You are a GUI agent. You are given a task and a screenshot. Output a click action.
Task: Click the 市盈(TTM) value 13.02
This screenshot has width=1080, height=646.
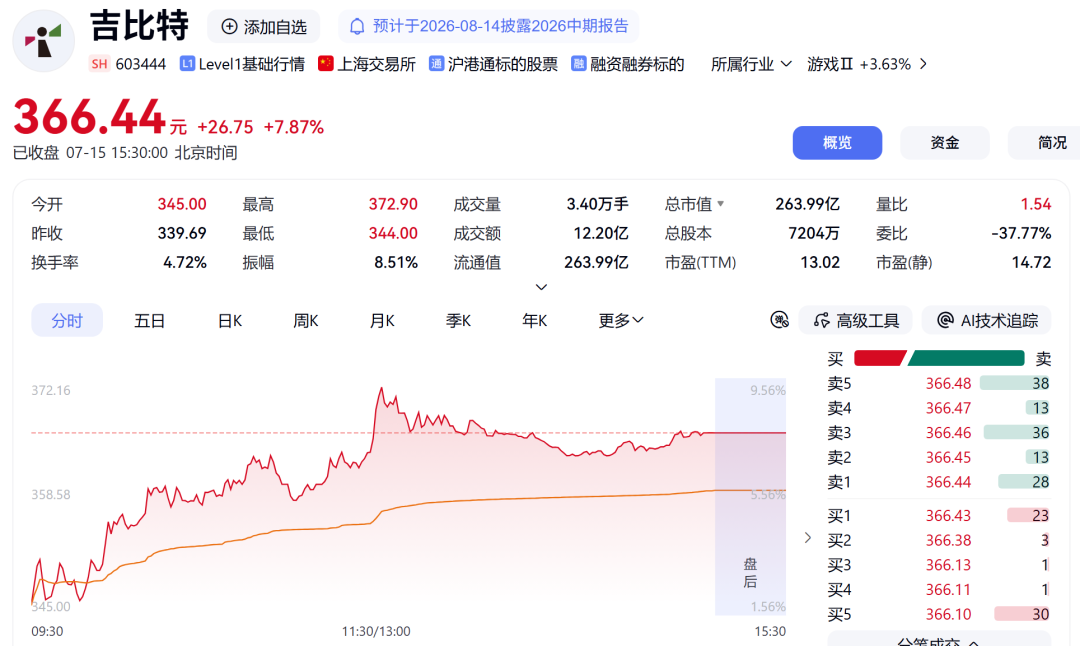point(820,262)
